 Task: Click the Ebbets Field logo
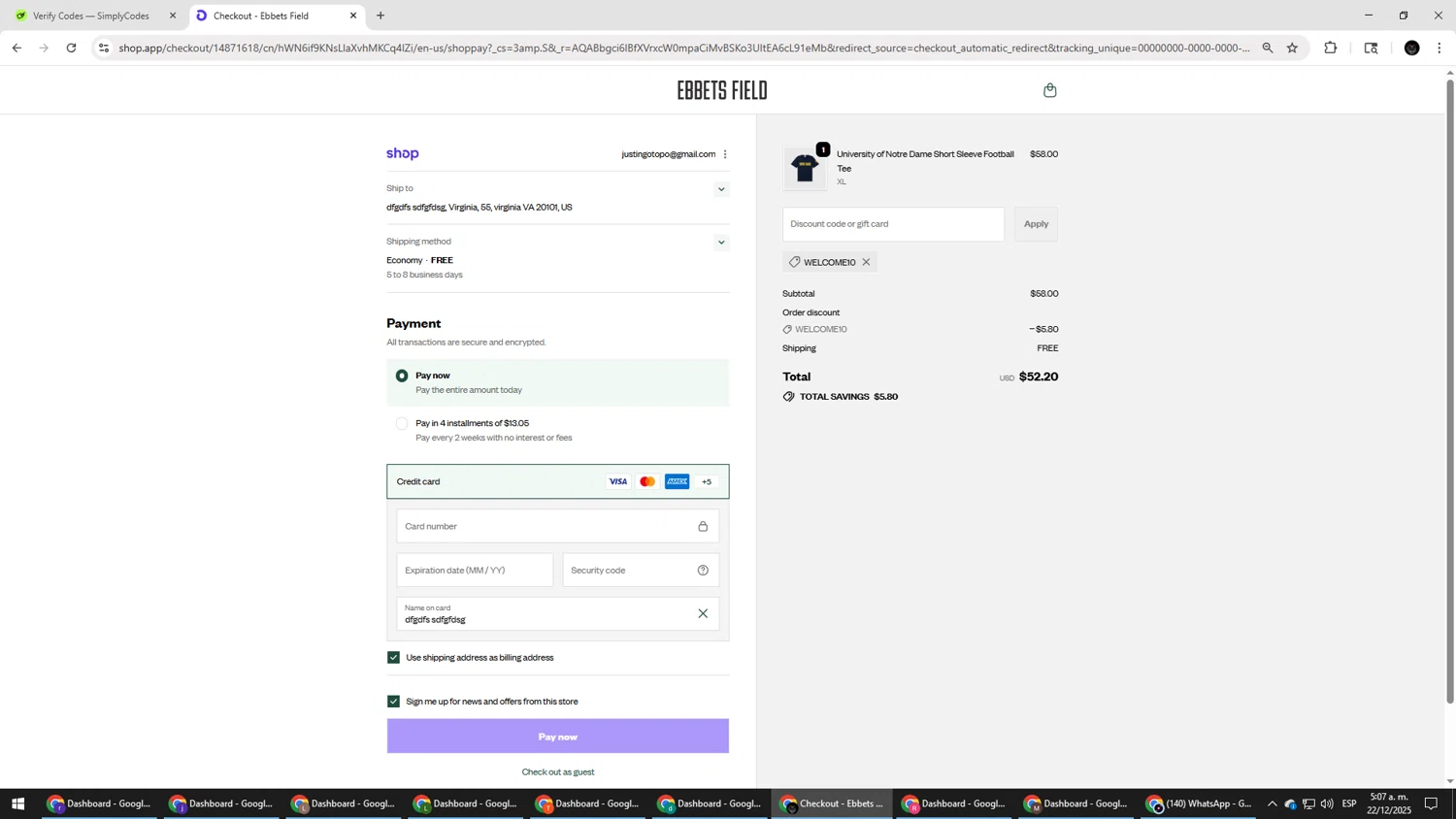[x=722, y=91]
